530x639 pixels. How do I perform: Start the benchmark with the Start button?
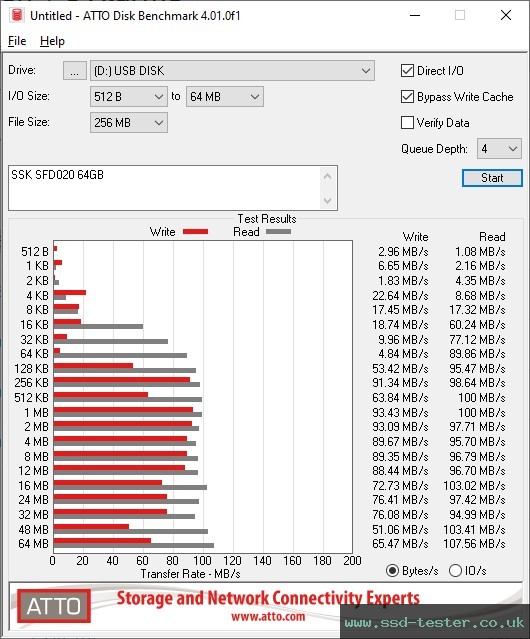pos(492,178)
